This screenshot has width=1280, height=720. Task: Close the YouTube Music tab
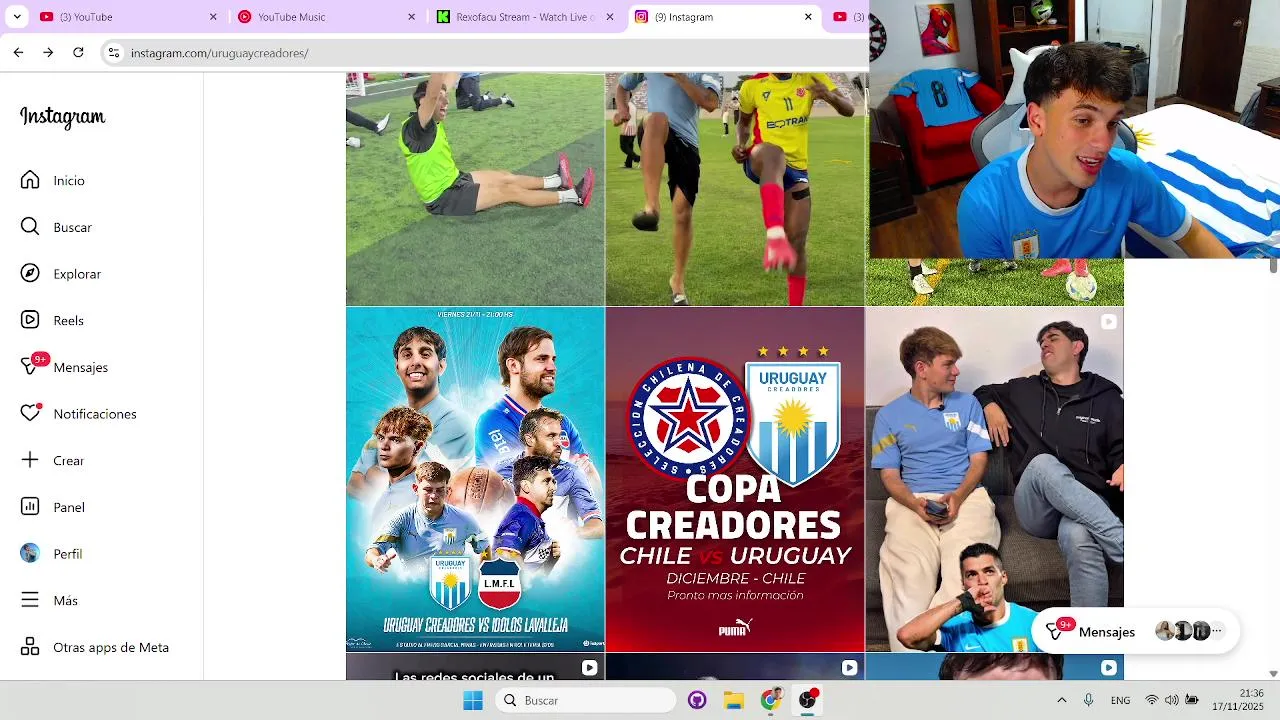(x=411, y=17)
